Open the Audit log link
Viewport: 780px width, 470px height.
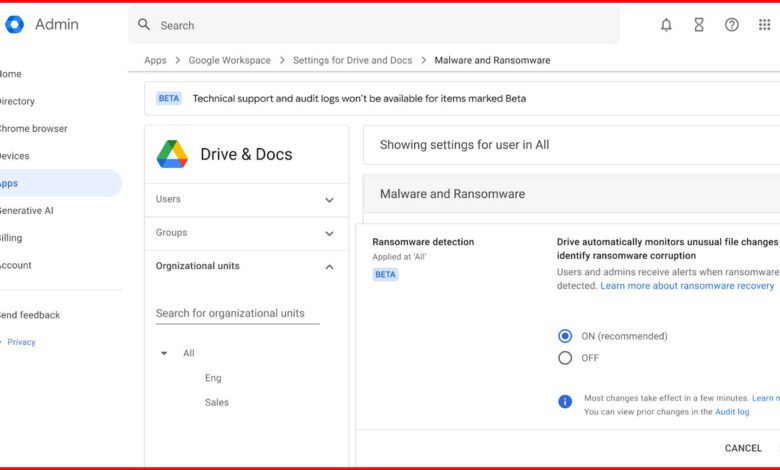pos(732,412)
